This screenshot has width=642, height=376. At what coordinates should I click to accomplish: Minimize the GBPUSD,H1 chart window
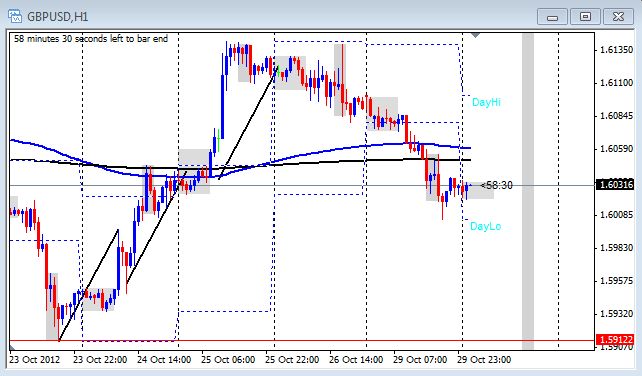[x=552, y=17]
